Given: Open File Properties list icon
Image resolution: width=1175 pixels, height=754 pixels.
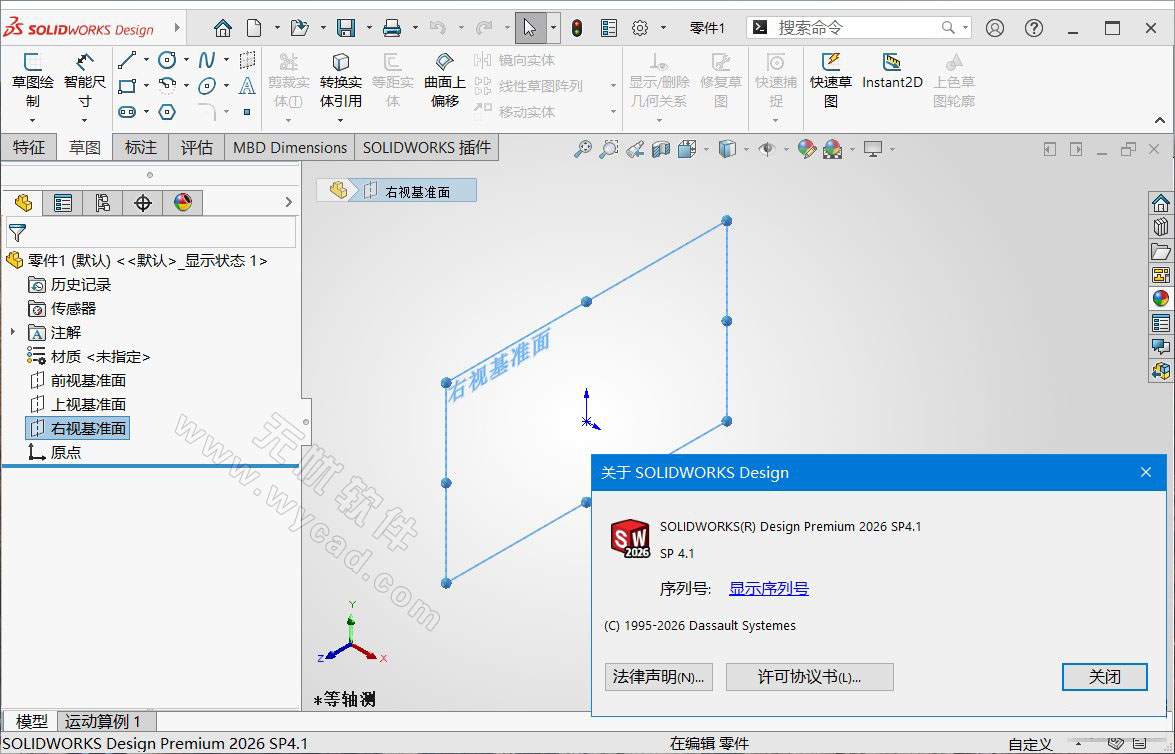Looking at the screenshot, I should click(x=609, y=28).
